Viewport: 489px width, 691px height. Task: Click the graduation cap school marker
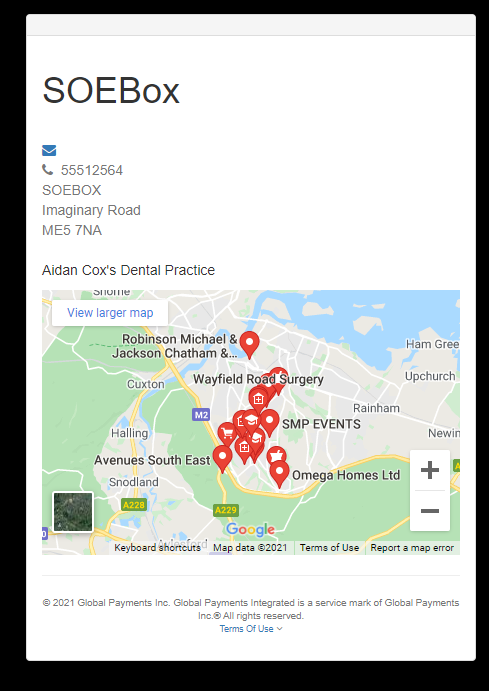pyautogui.click(x=251, y=420)
